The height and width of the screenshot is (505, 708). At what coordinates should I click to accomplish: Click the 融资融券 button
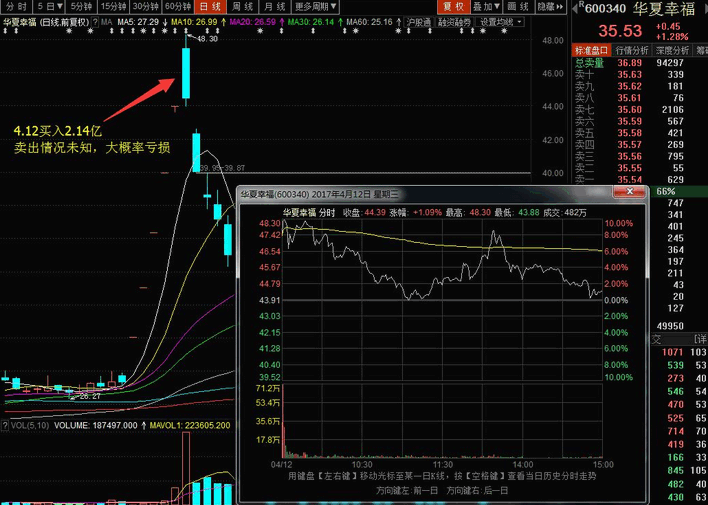pos(454,22)
